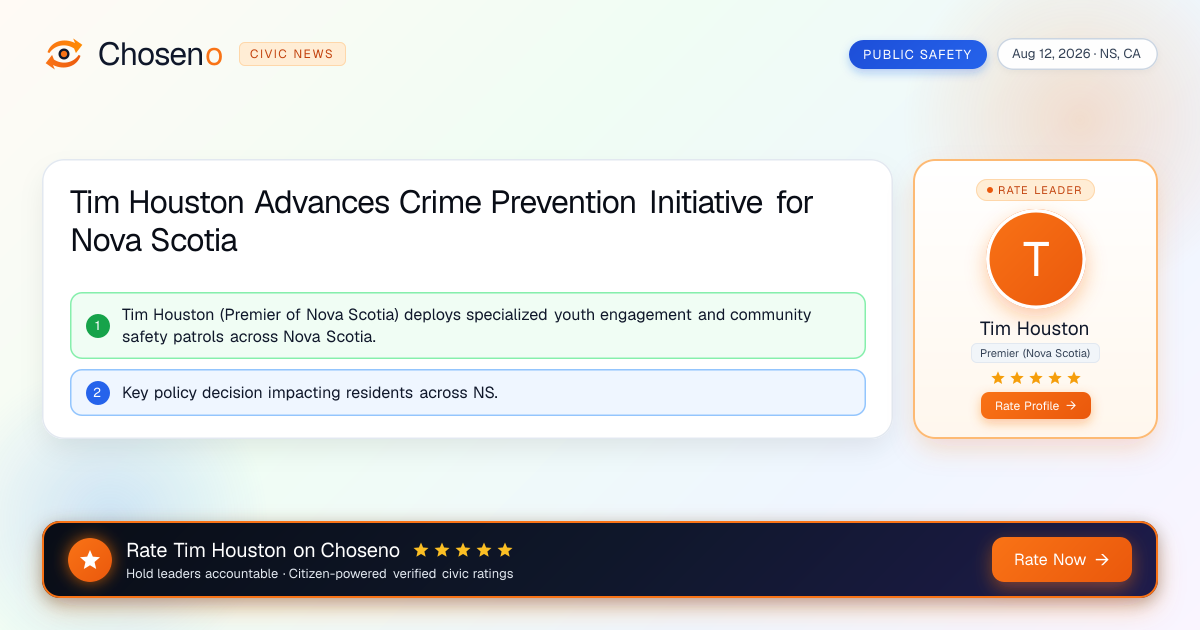Click the star rating in the bottom banner
This screenshot has width=1200, height=630.
(463, 550)
